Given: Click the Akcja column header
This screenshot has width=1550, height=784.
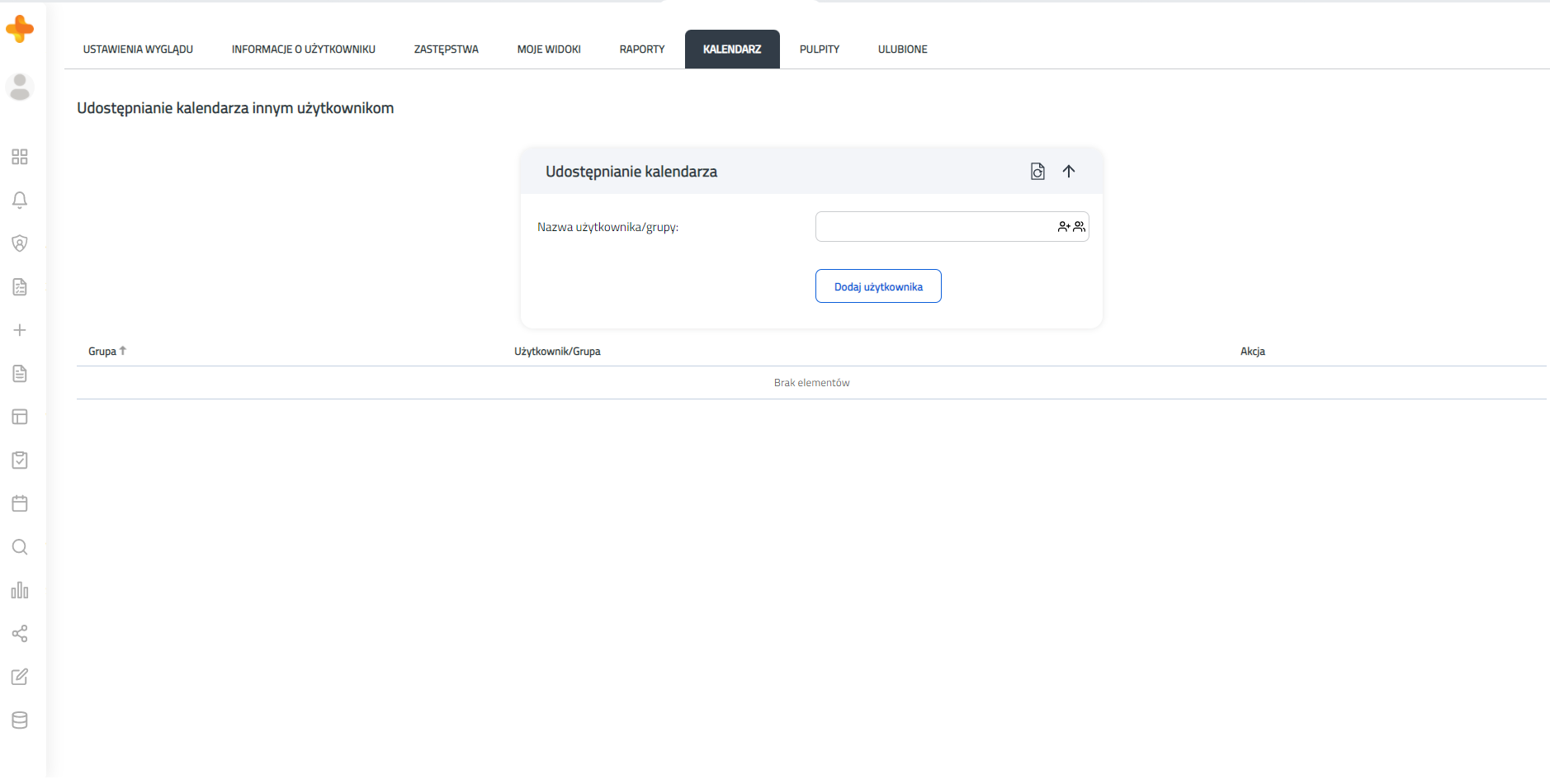Looking at the screenshot, I should click(1252, 352).
